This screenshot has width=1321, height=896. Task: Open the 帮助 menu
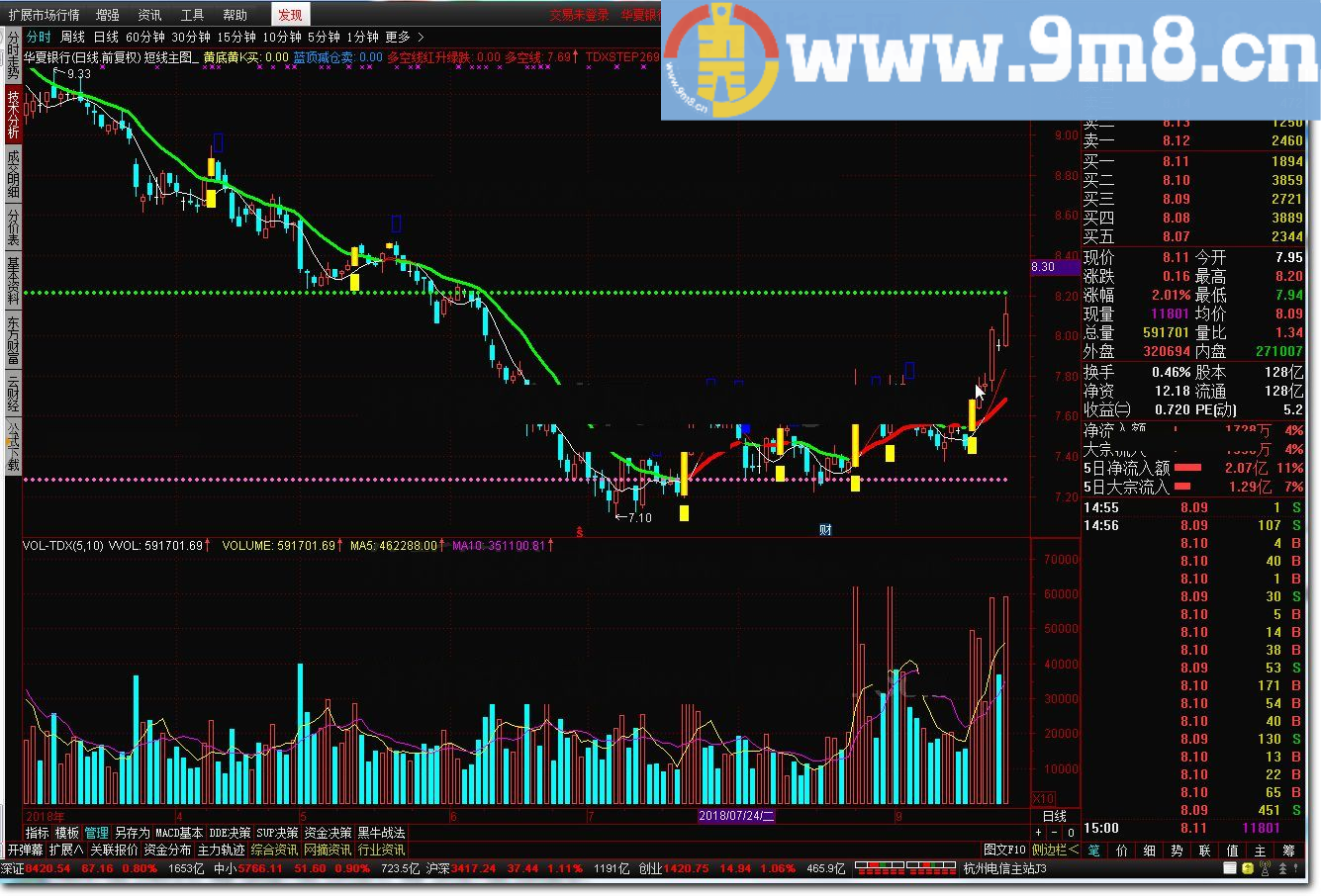235,15
